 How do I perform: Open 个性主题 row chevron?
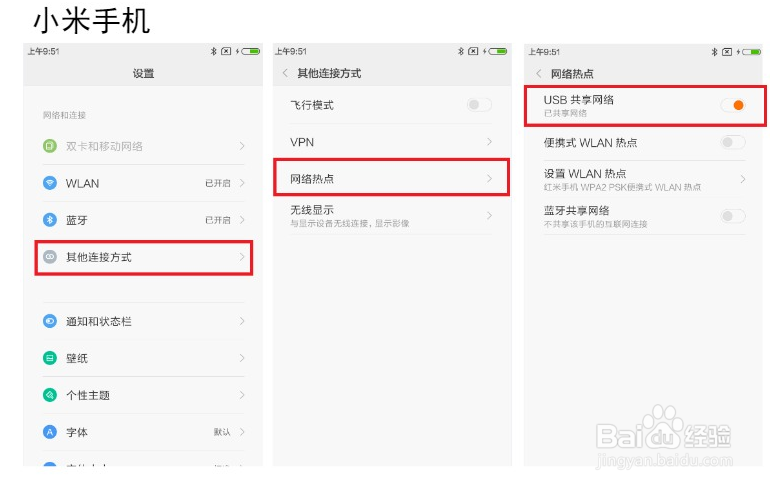click(242, 395)
